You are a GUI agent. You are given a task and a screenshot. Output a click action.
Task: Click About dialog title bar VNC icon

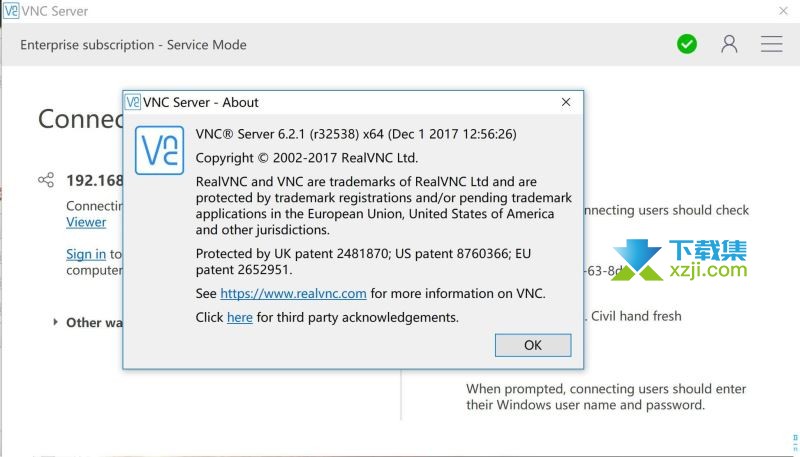tap(133, 102)
